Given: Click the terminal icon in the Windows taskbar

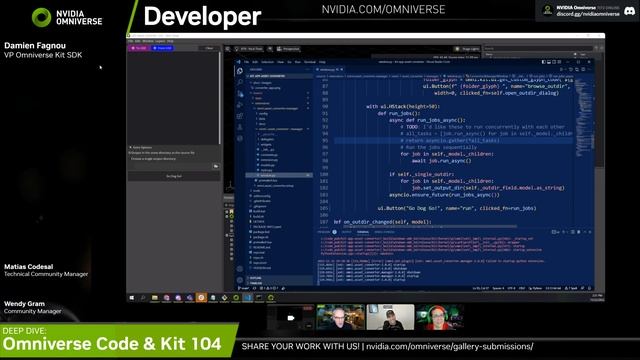Looking at the screenshot, I should [x=259, y=298].
